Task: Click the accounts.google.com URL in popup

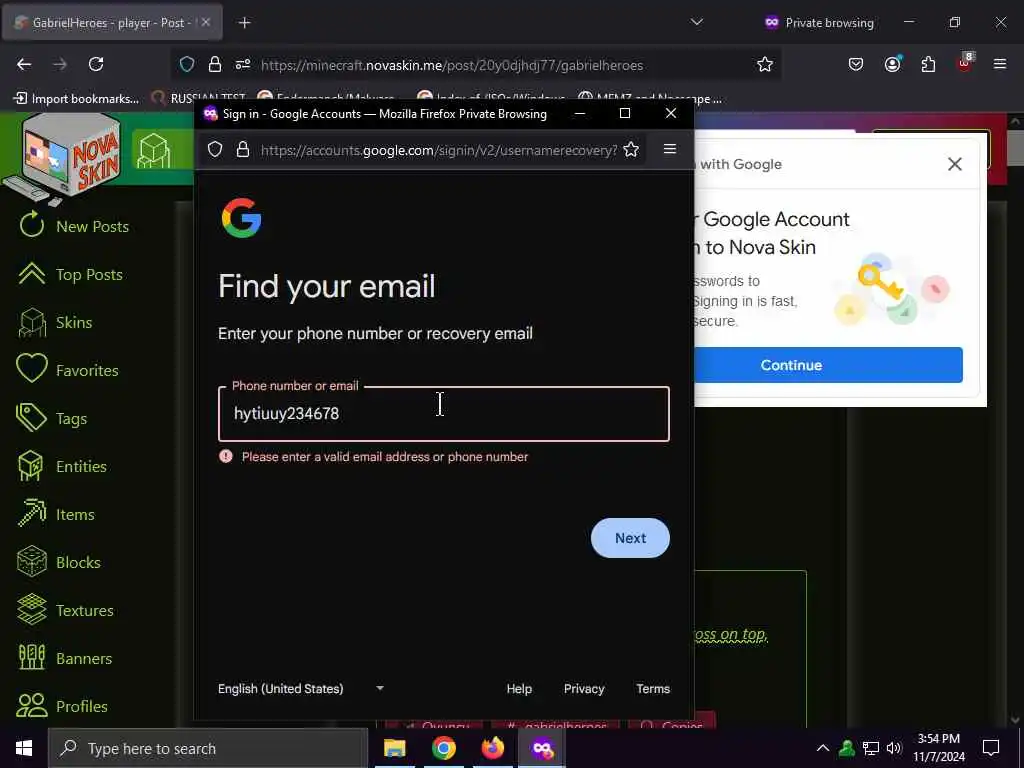Action: coord(438,150)
